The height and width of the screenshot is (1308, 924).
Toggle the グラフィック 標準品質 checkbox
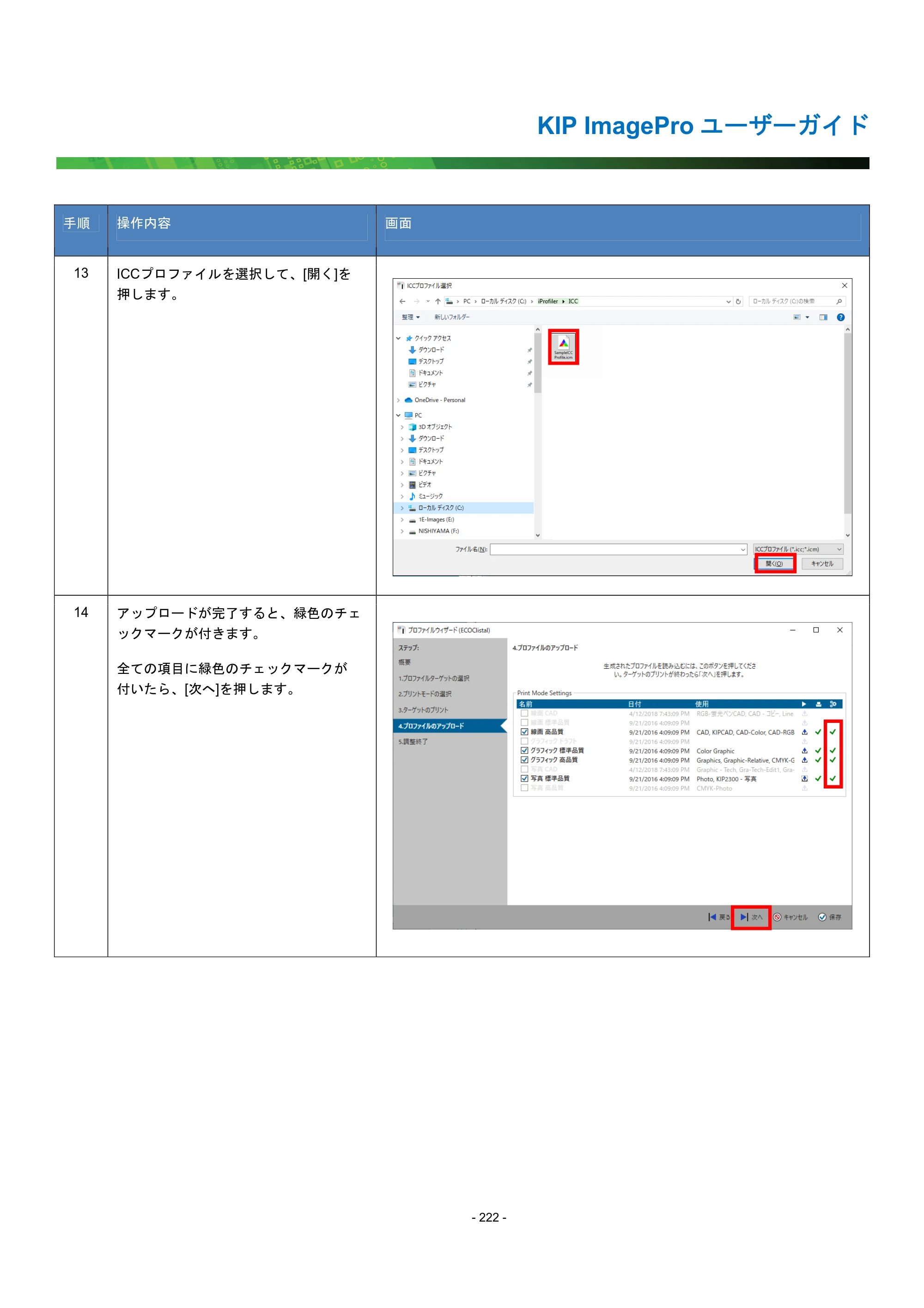(x=524, y=751)
